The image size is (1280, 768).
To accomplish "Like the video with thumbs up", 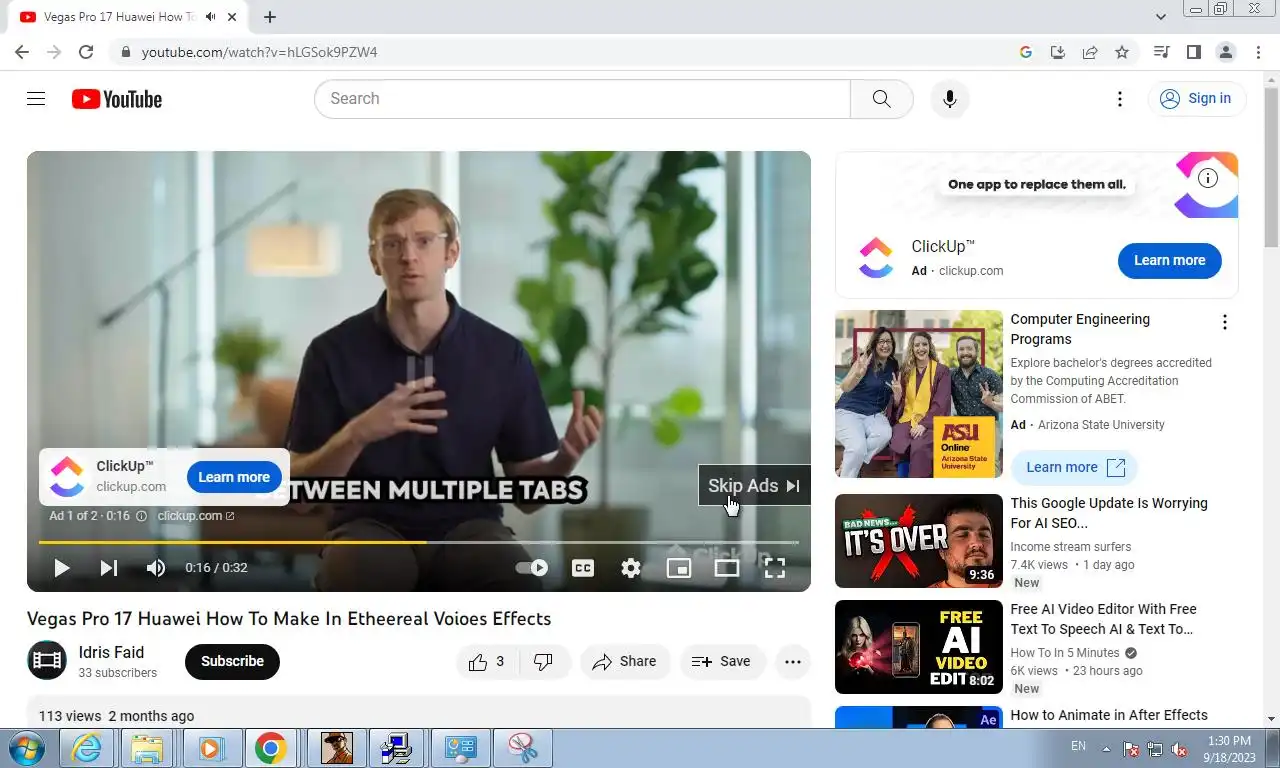I will point(487,661).
